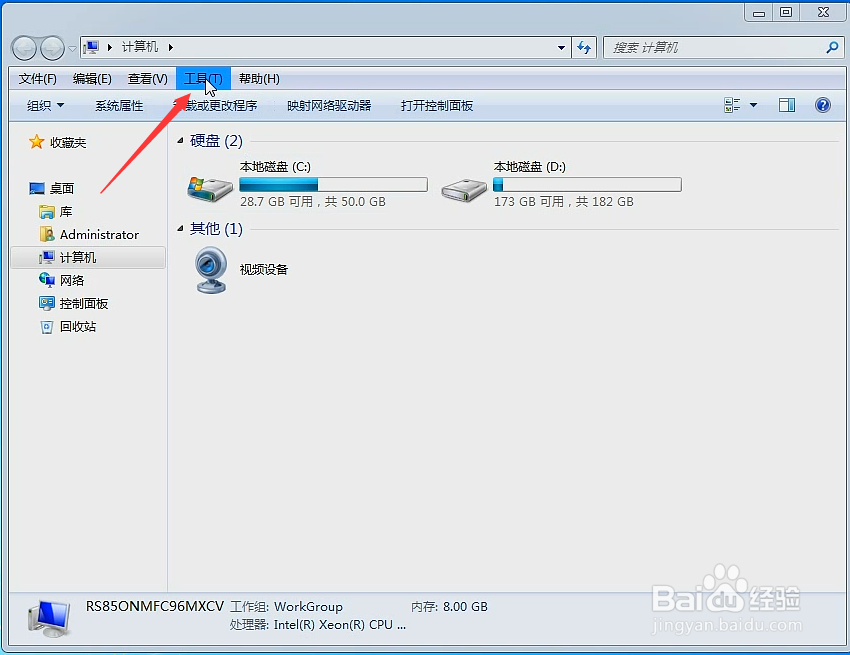This screenshot has width=850, height=655.
Task: Click the 桌面 monitor icon in the sidebar
Action: pyautogui.click(x=37, y=189)
